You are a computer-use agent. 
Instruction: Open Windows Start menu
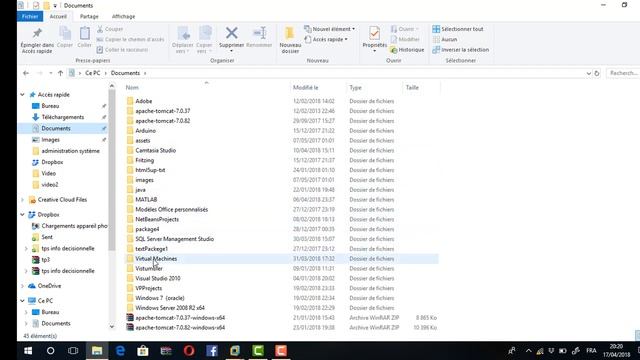[x=28, y=351]
